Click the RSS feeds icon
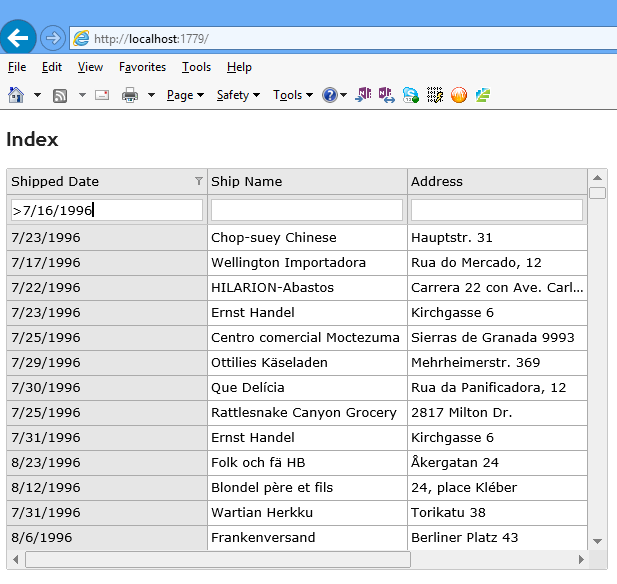This screenshot has width=617, height=584. 60,95
